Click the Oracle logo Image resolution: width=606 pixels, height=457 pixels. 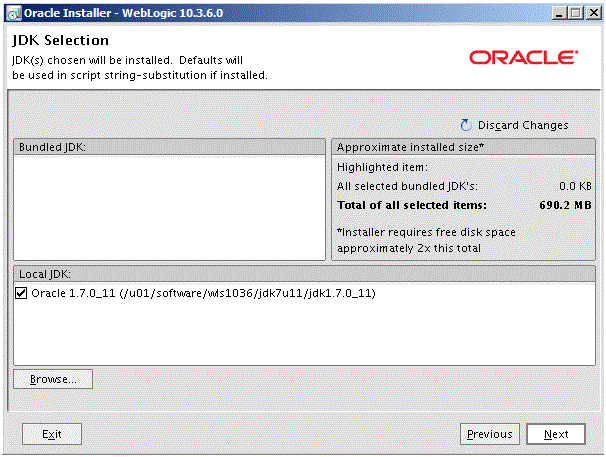pos(524,58)
